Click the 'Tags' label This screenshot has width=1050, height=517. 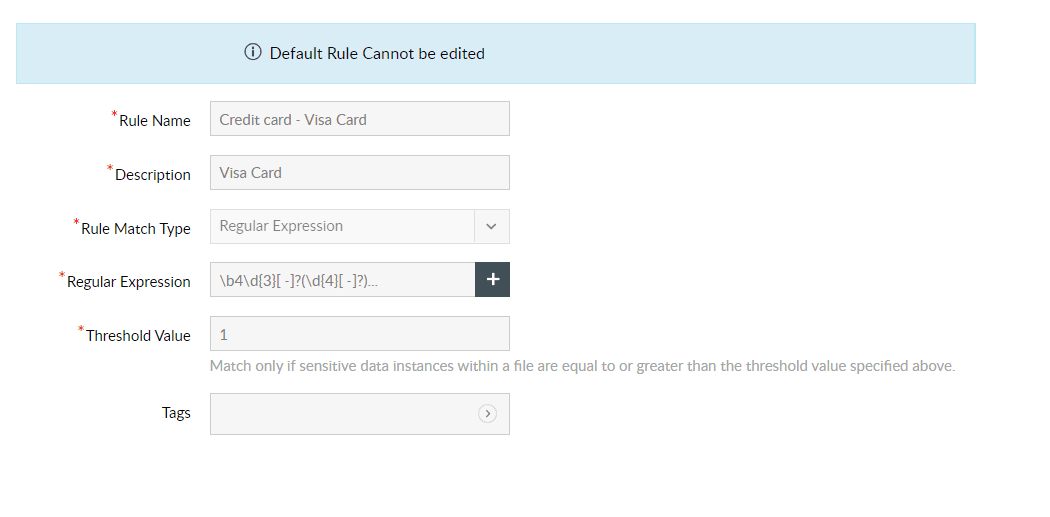[176, 413]
